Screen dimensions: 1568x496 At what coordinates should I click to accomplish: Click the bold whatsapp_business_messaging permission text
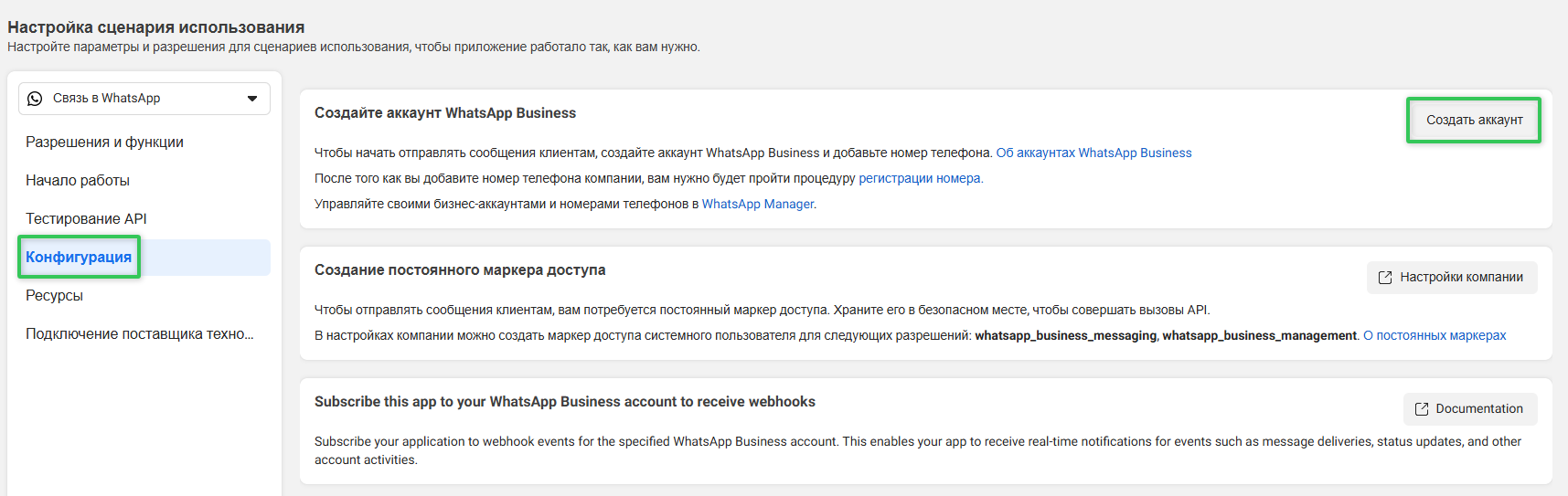click(1065, 336)
